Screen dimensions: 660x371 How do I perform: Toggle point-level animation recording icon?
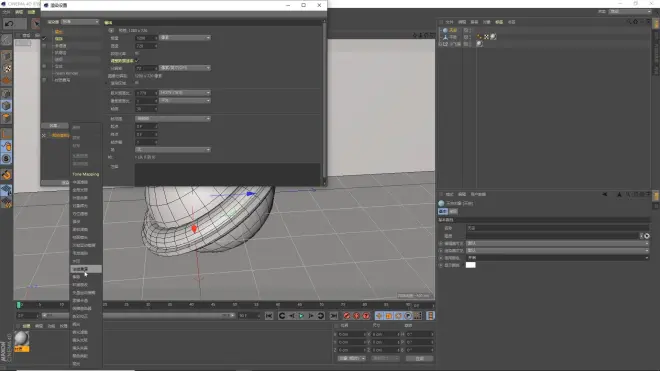(x=418, y=316)
